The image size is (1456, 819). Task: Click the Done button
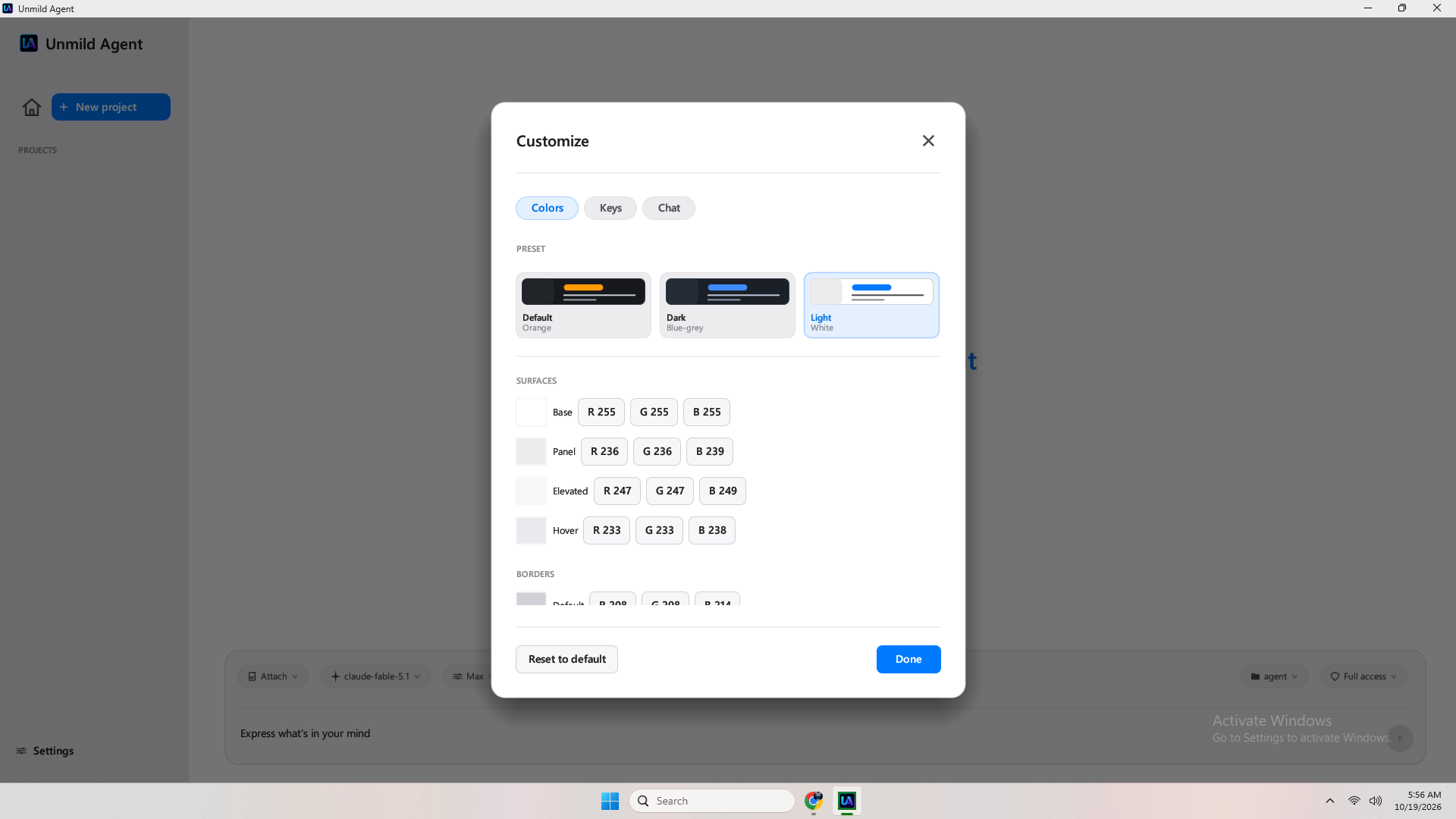908,659
